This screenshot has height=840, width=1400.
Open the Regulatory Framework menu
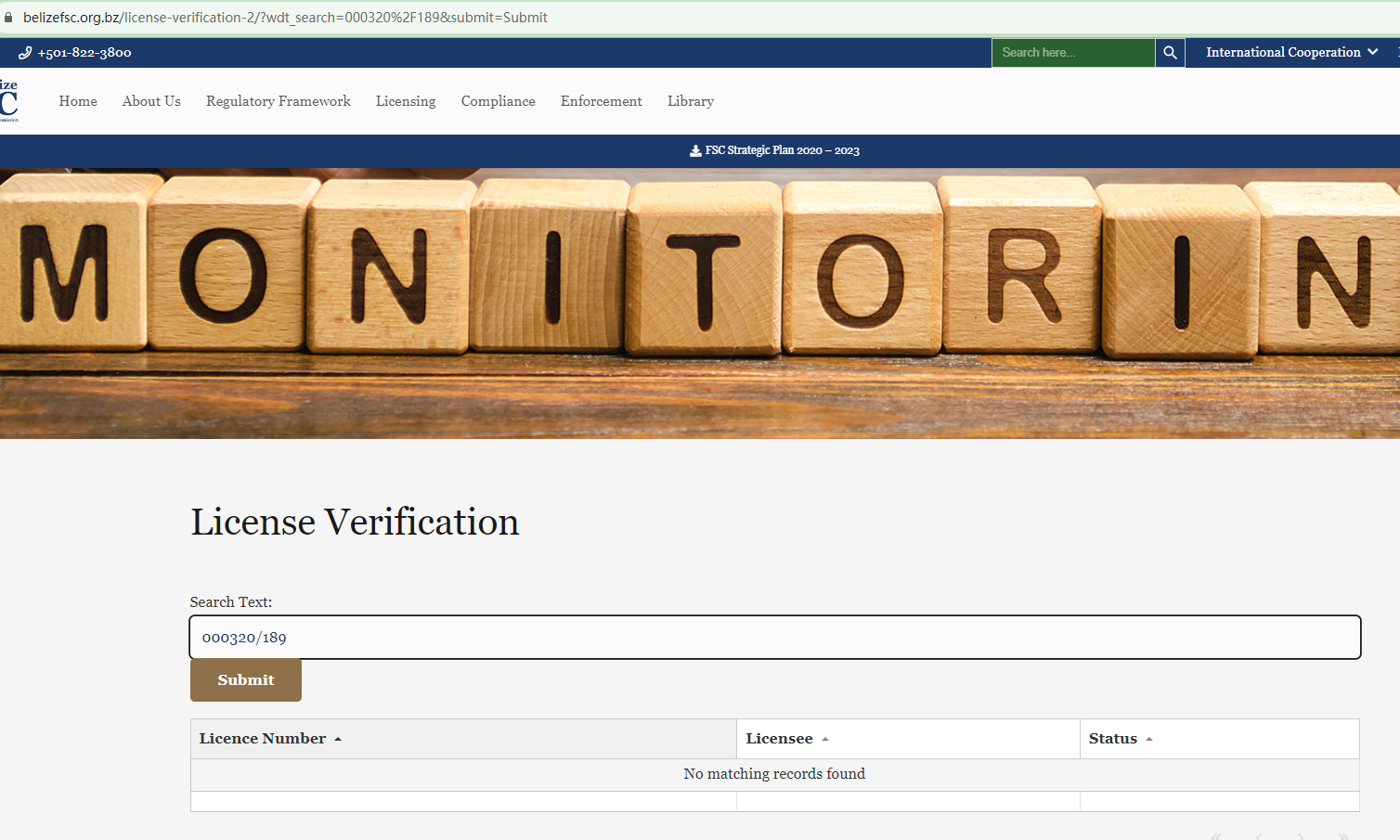[x=279, y=101]
